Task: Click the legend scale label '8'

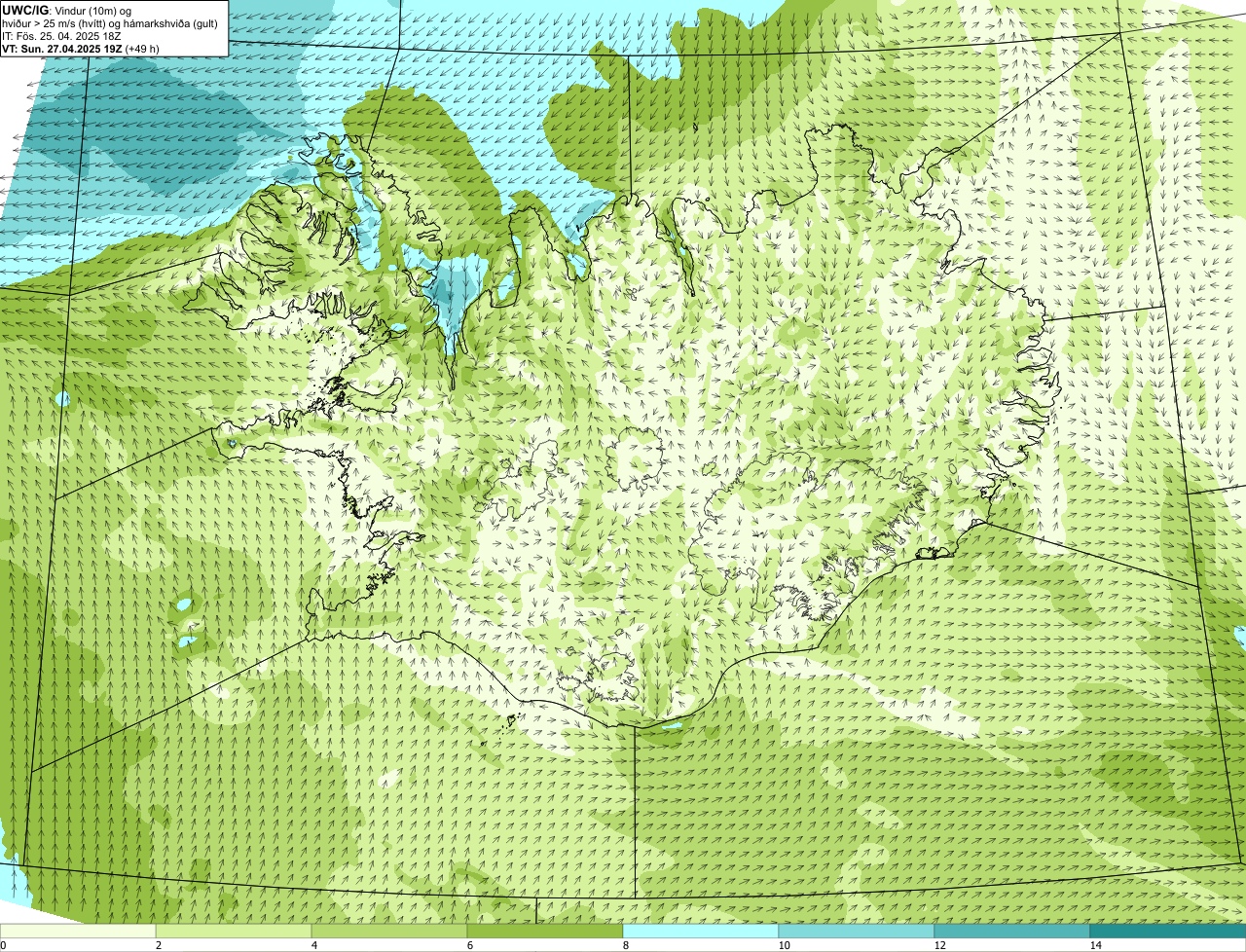Action: point(626,945)
